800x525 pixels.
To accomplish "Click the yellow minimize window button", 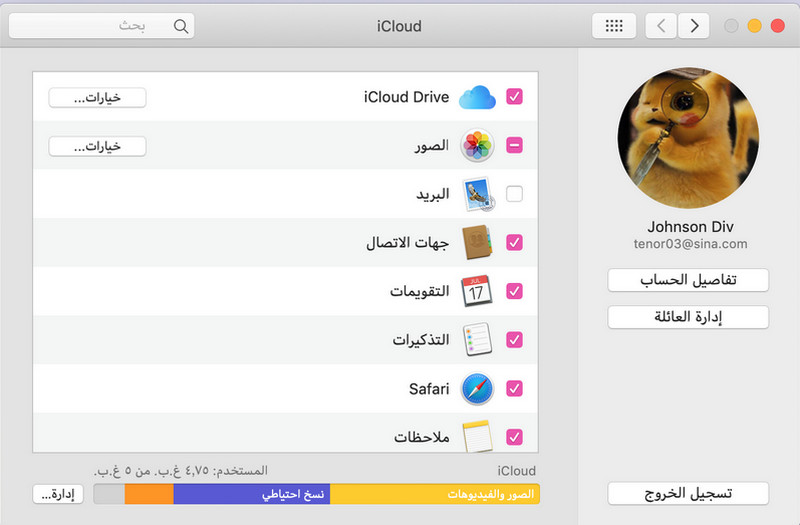I will click(755, 26).
